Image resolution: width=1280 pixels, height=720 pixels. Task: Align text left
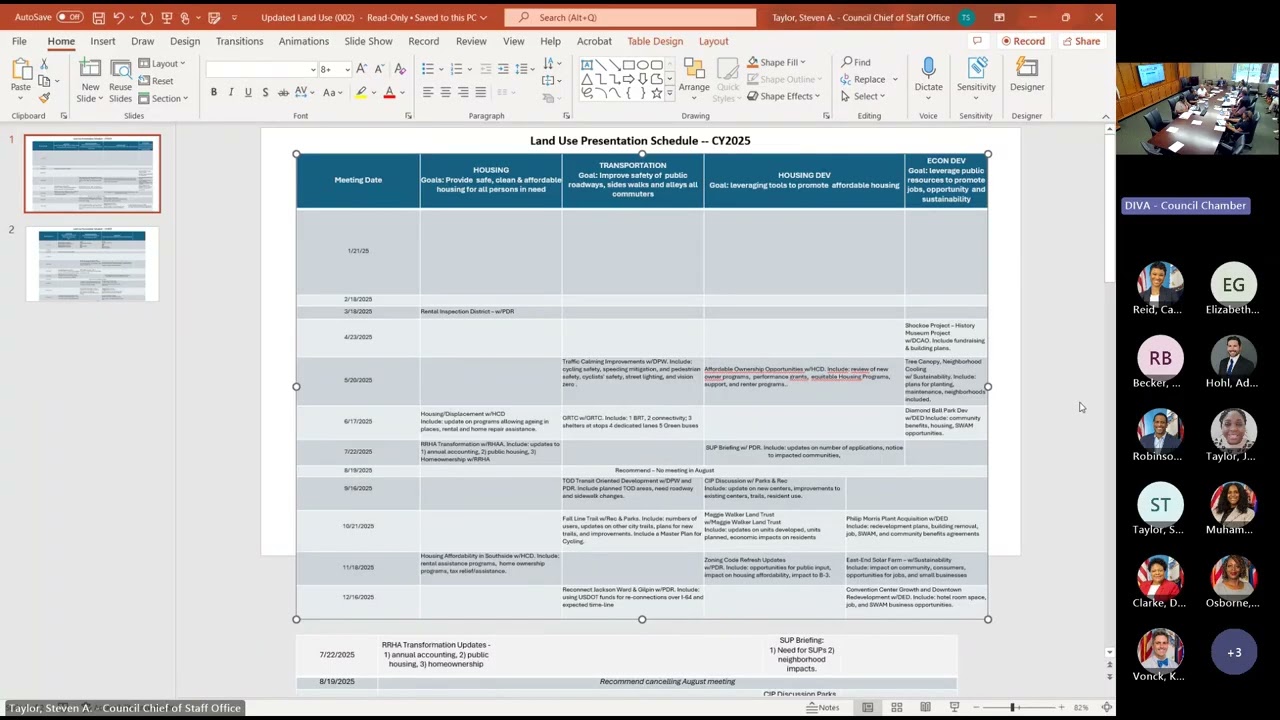(428, 92)
